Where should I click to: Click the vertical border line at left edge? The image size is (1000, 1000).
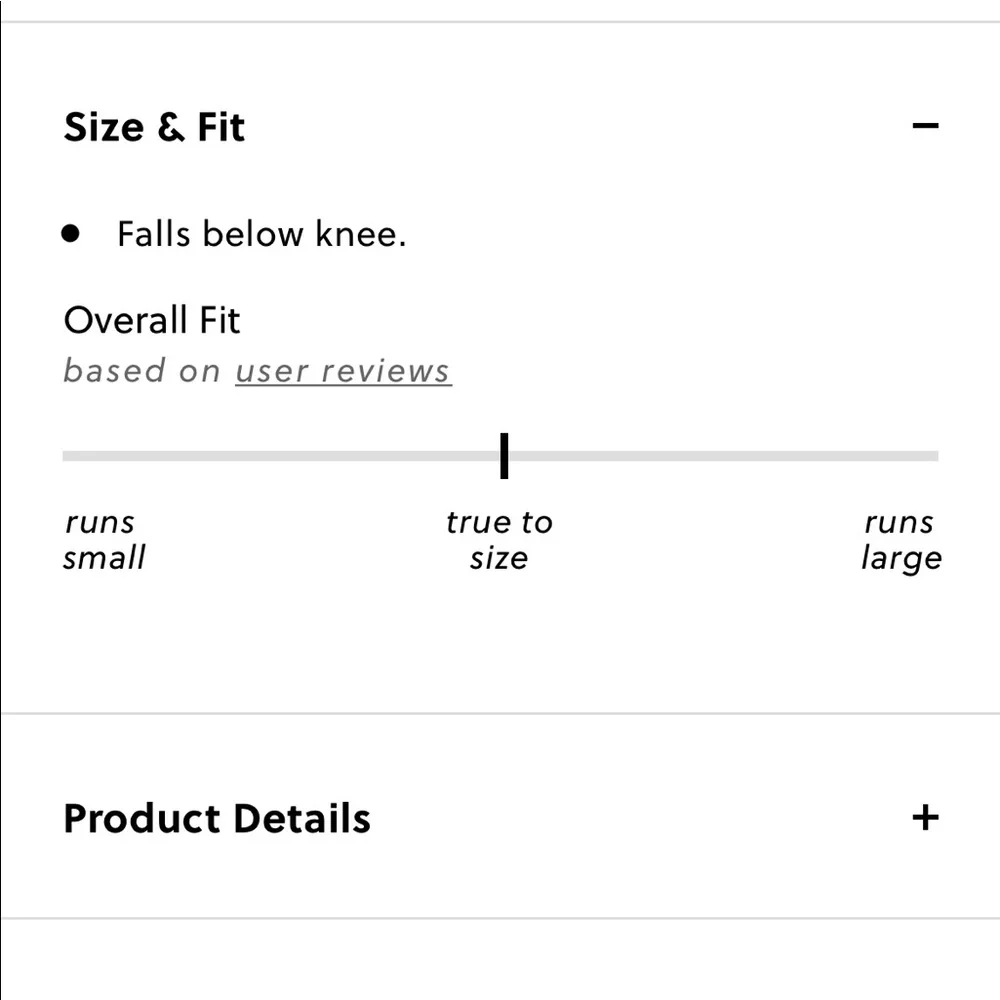[x=1, y=500]
